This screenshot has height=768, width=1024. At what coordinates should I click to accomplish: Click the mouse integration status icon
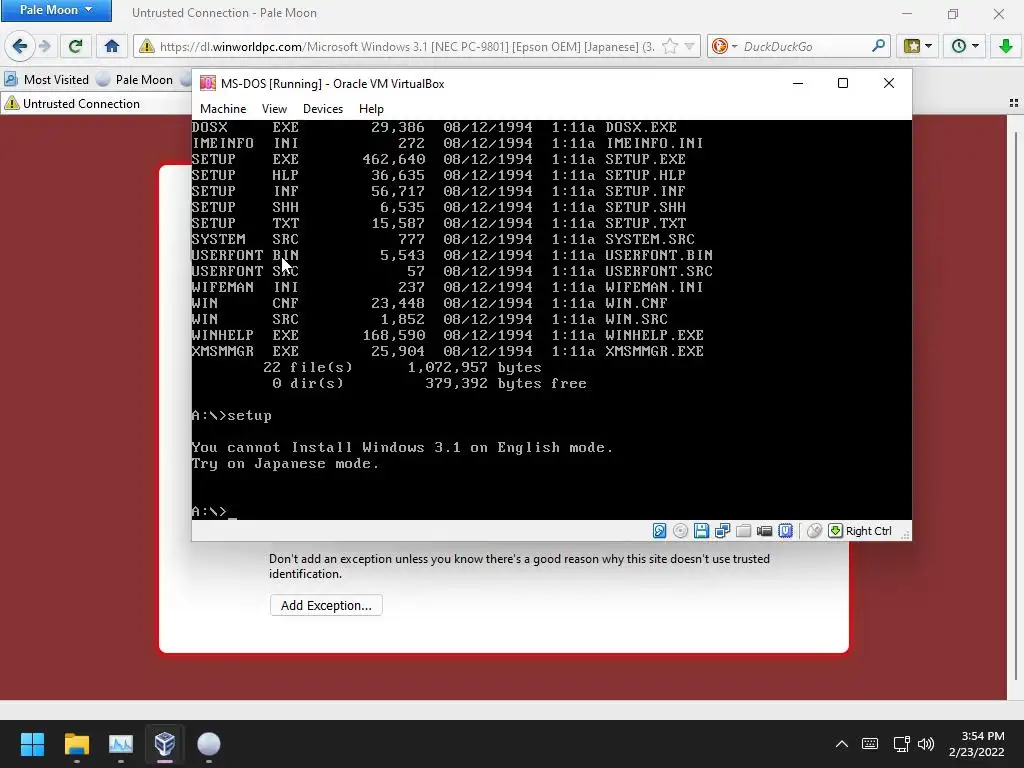point(814,531)
